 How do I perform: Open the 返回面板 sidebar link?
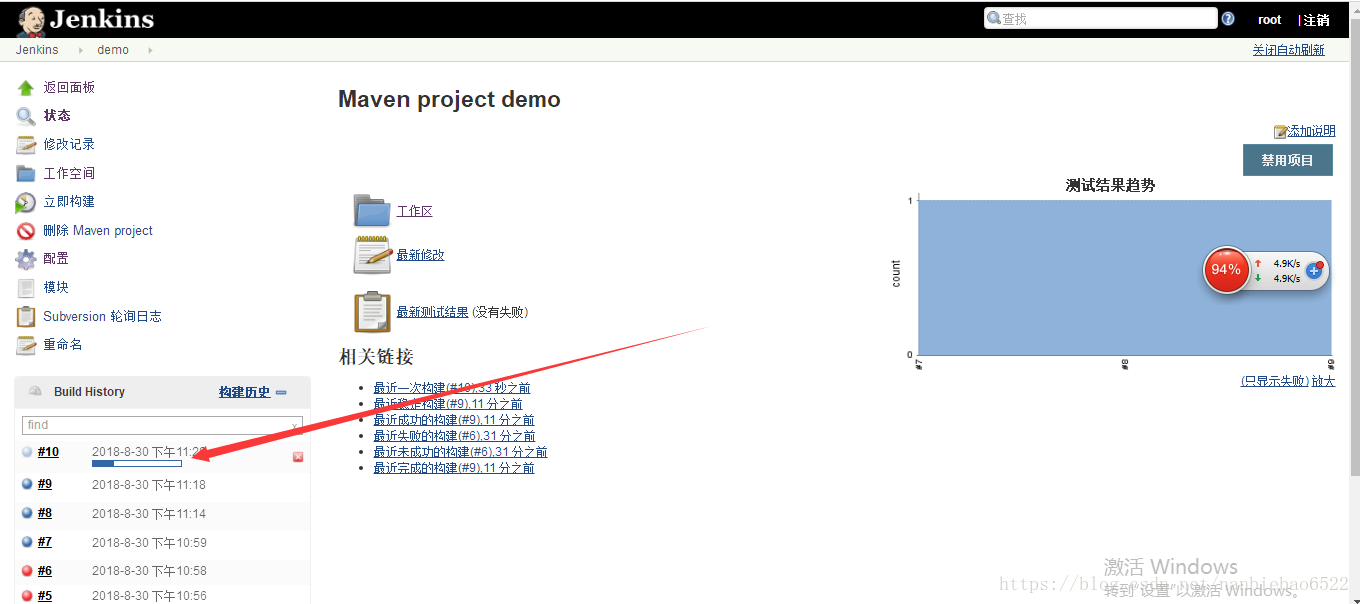click(x=69, y=88)
